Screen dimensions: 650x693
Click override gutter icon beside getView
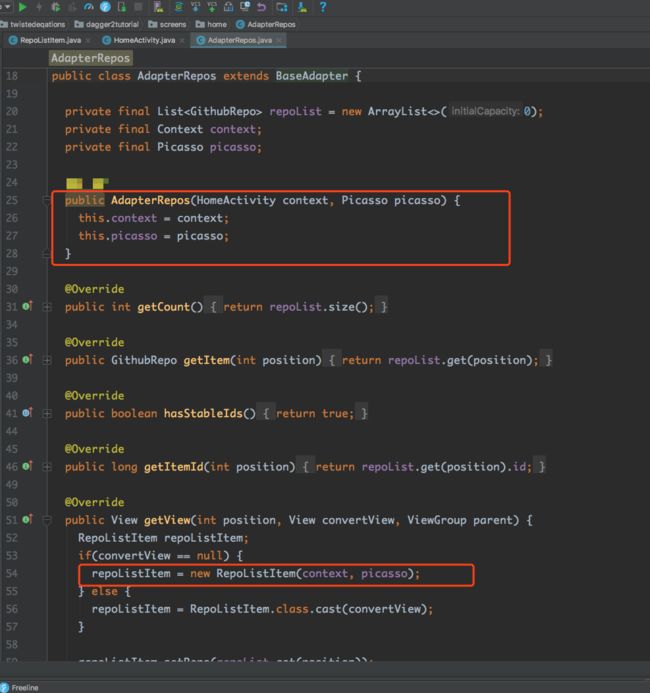pyautogui.click(x=27, y=519)
